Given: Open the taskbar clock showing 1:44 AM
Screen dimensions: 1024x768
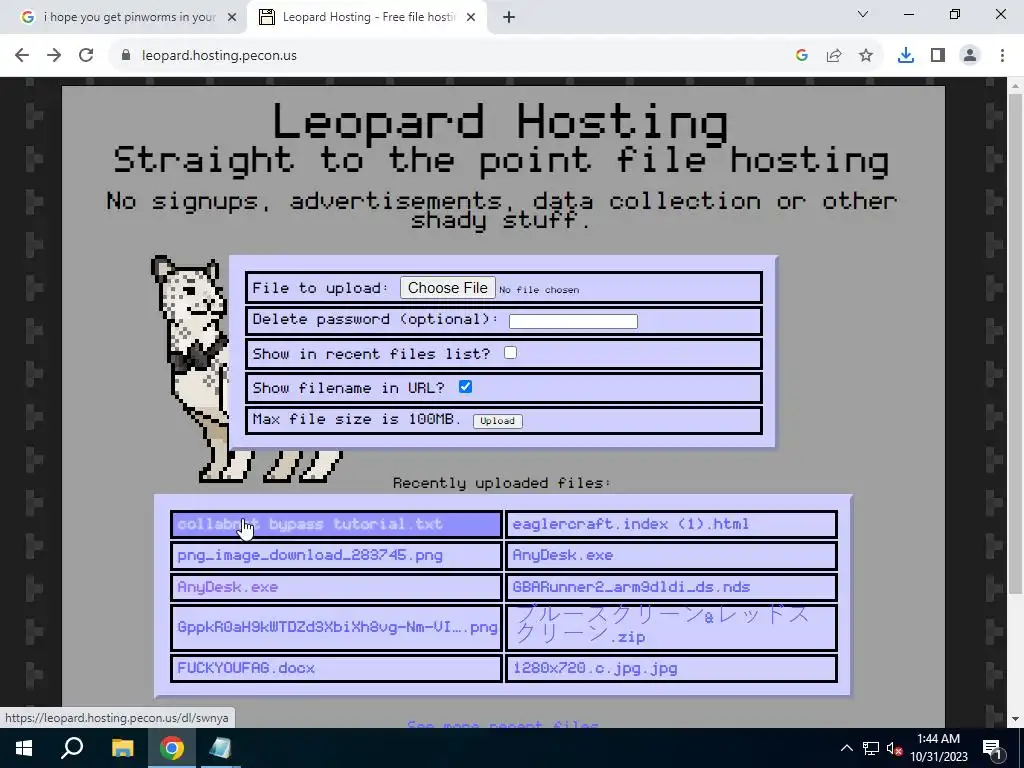Looking at the screenshot, I should [x=938, y=748].
